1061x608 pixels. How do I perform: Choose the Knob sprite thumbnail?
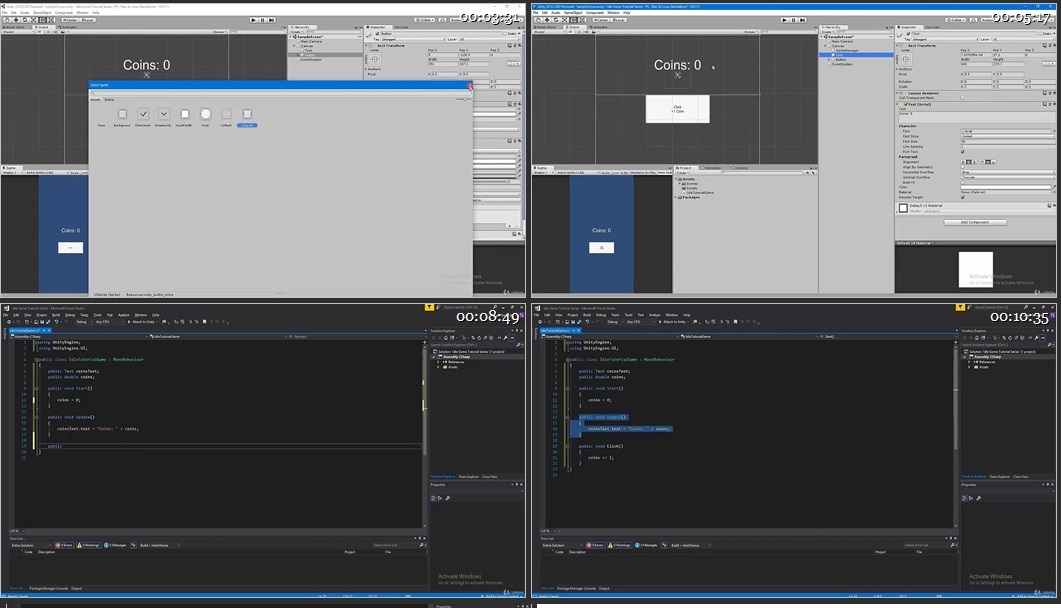click(205, 115)
